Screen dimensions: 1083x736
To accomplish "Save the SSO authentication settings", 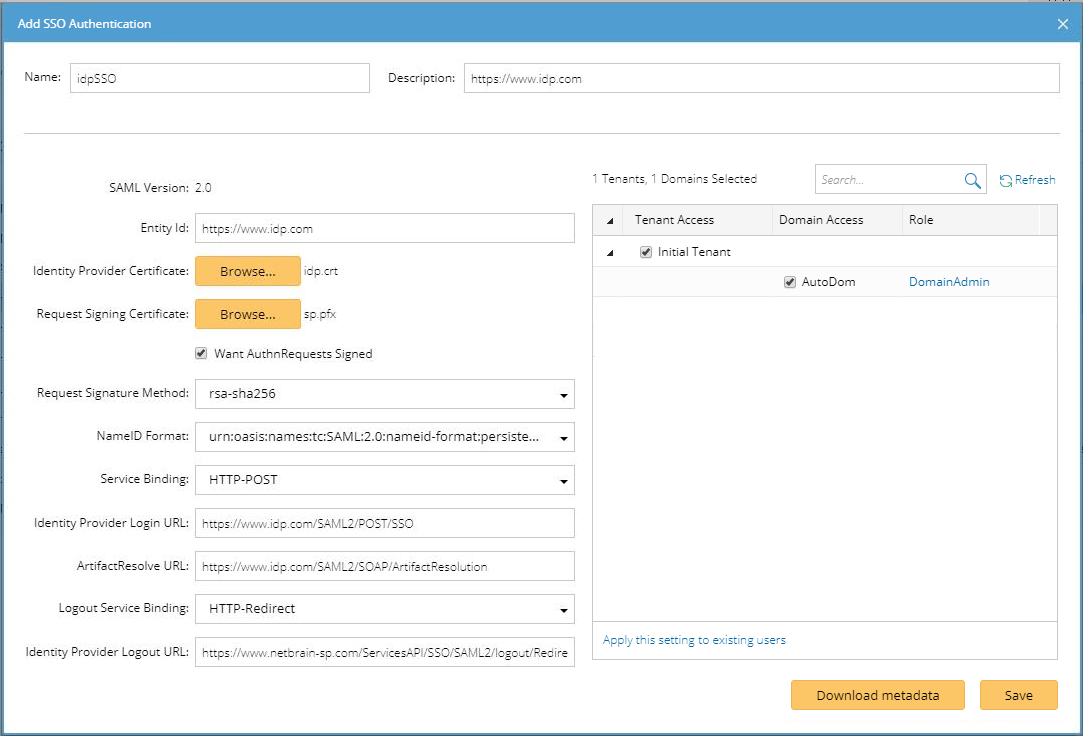I will 1018,695.
